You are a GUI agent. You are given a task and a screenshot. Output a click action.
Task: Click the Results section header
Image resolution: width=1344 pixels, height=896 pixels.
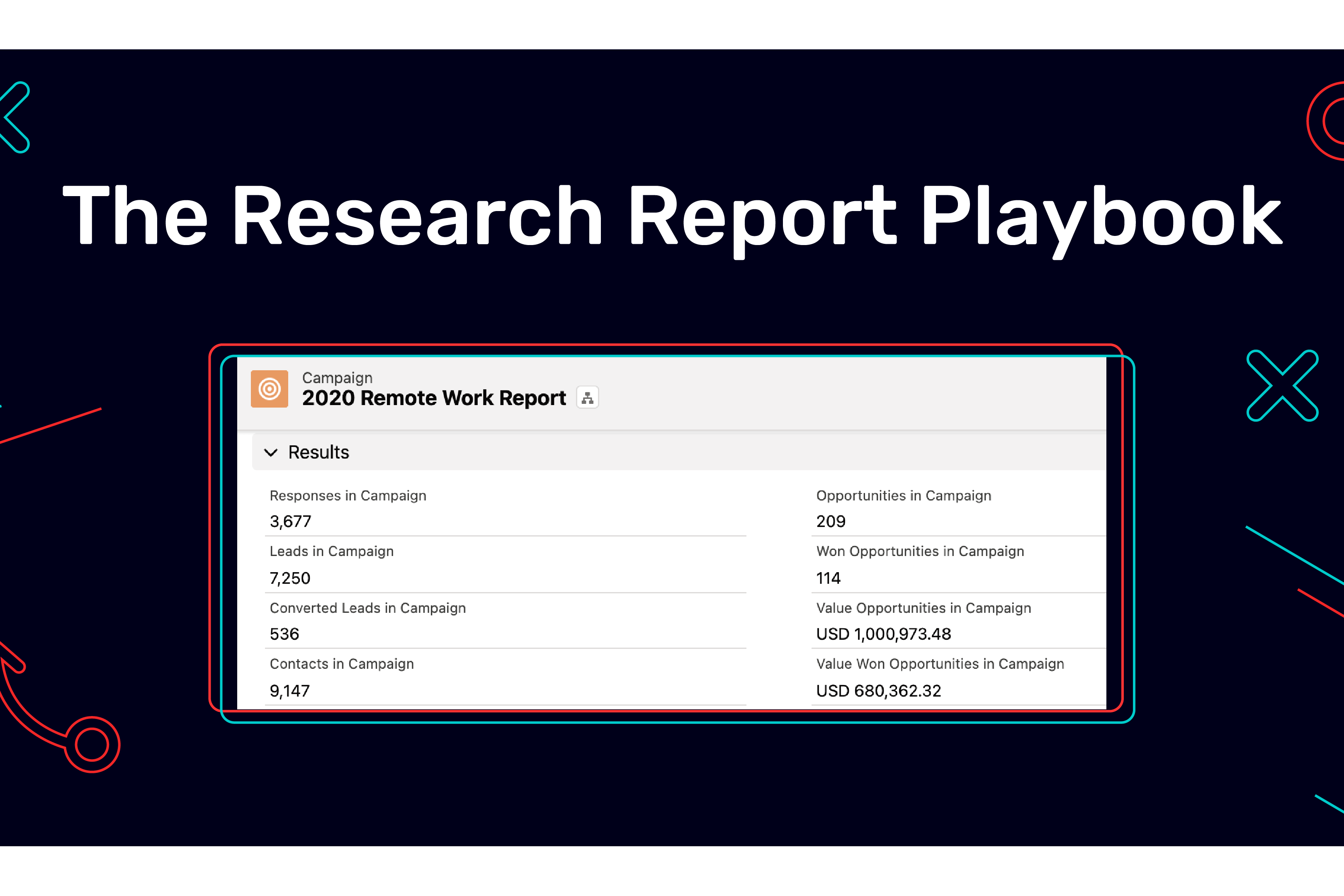pos(318,453)
